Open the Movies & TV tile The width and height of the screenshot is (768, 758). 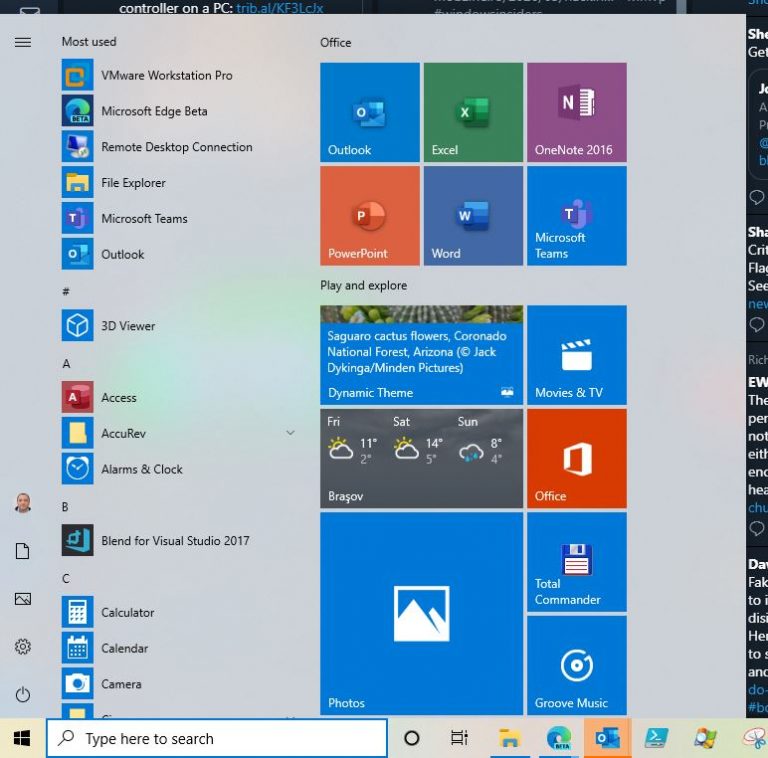[x=577, y=355]
